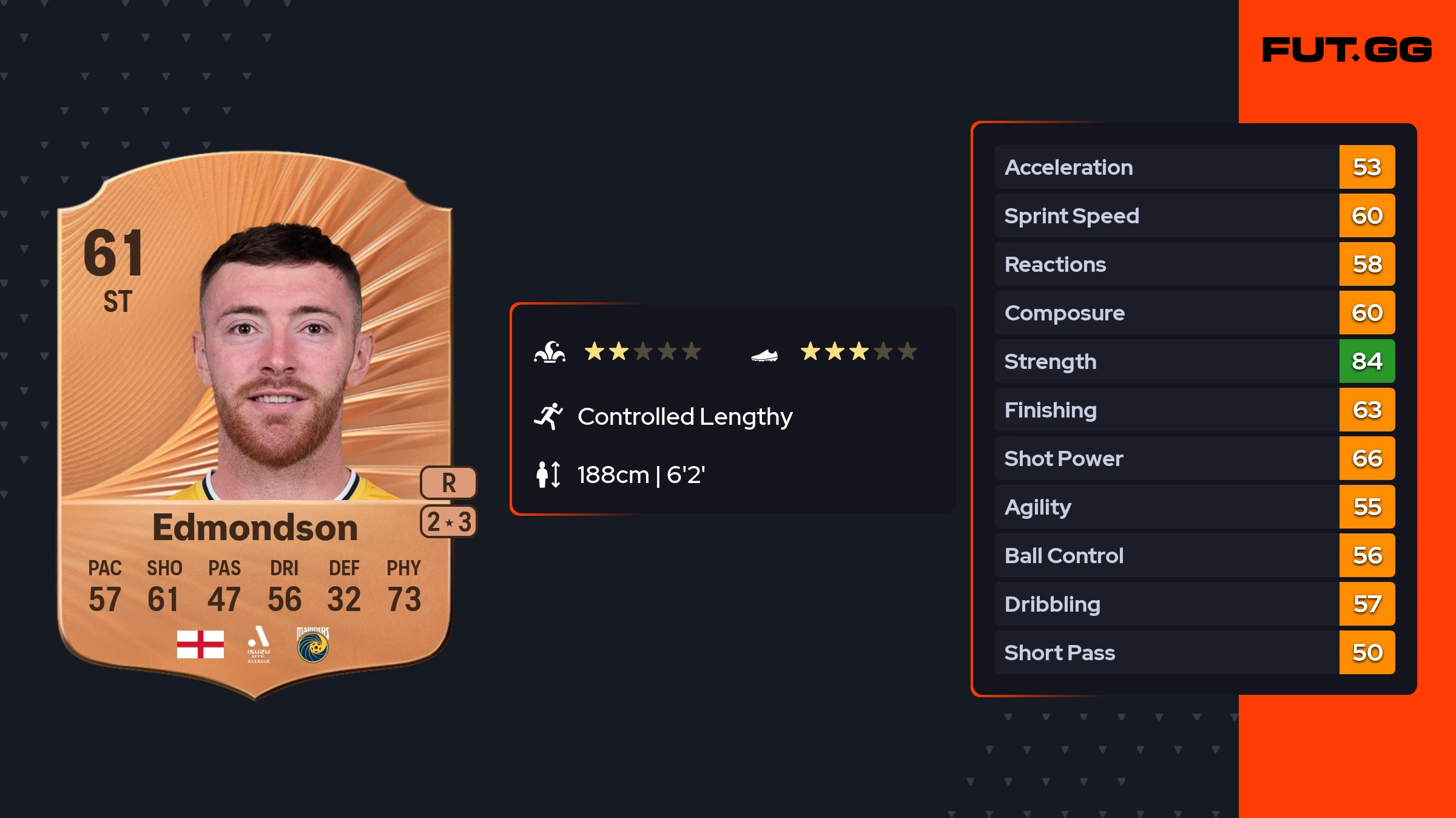1456x818 pixels.
Task: Click the R preferred foot badge
Action: 448,483
